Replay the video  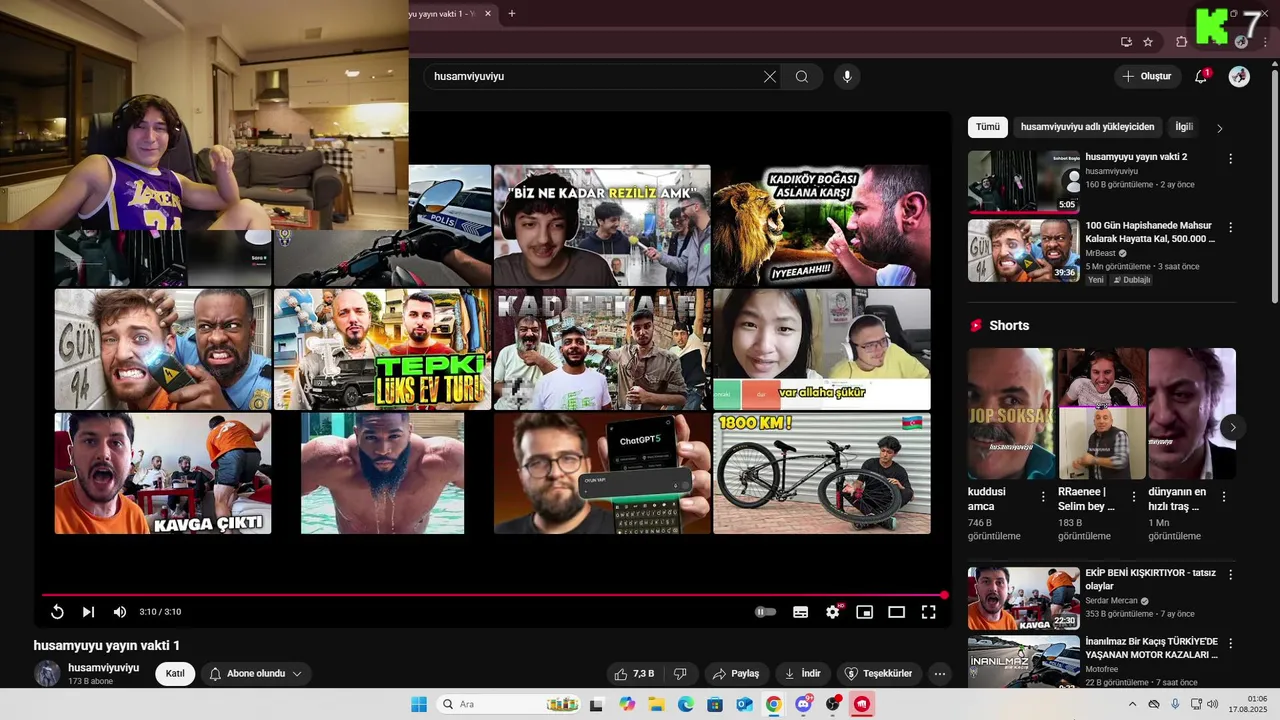coord(57,612)
